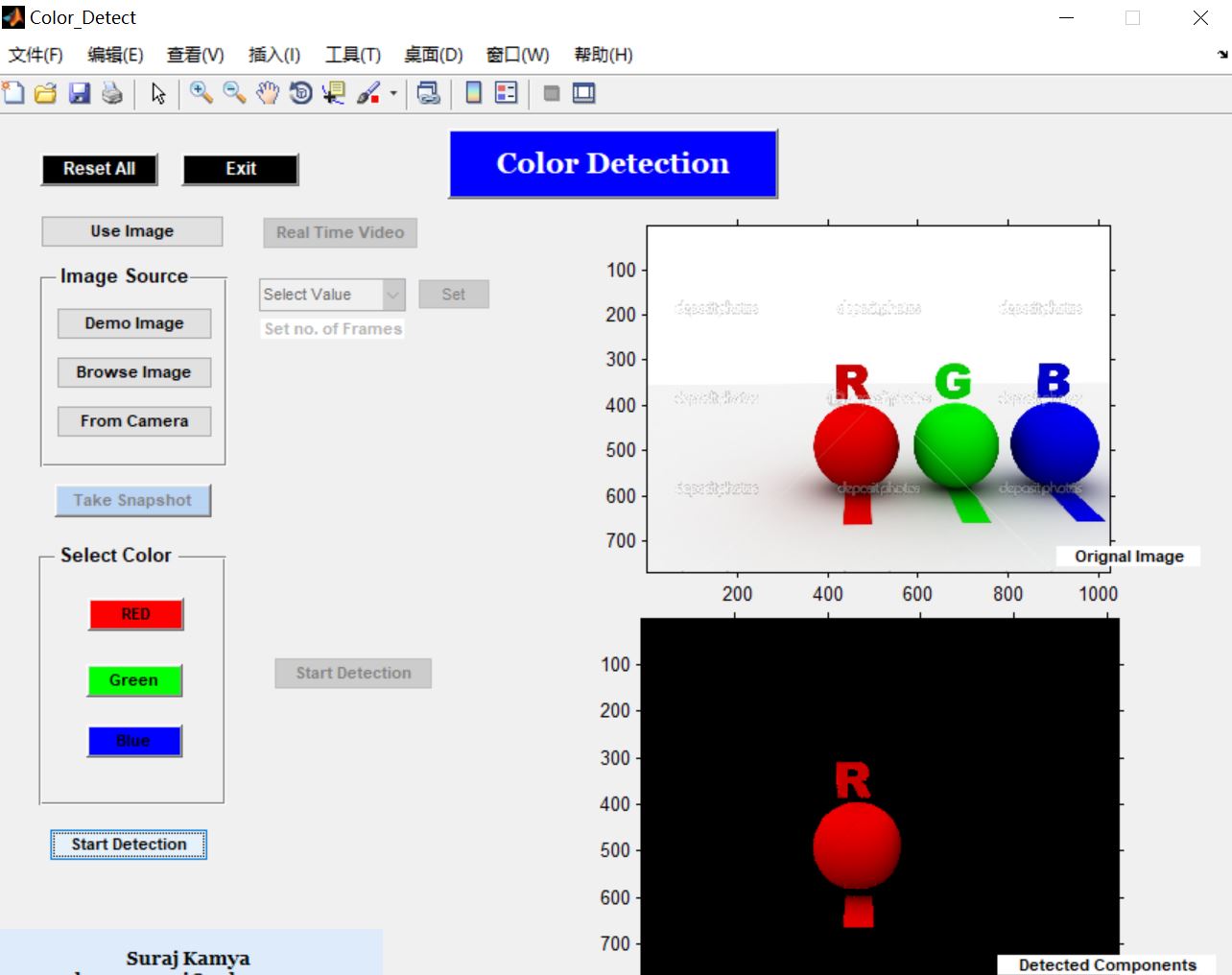Click the Color Detection title banner
The width and height of the screenshot is (1232, 975).
tap(613, 164)
